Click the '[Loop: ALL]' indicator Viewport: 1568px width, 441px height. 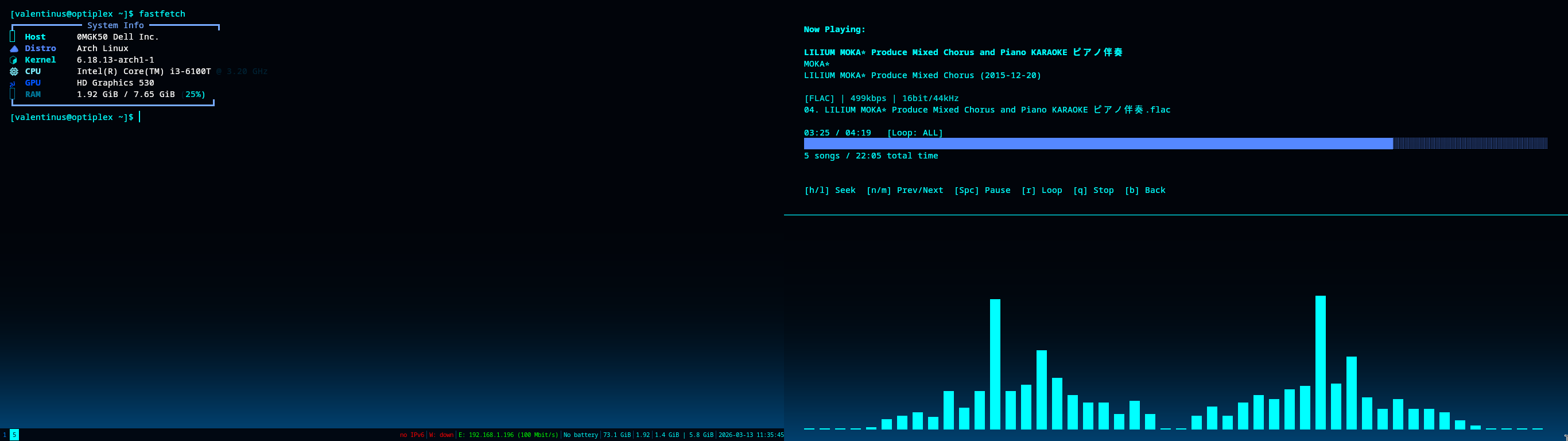click(915, 133)
